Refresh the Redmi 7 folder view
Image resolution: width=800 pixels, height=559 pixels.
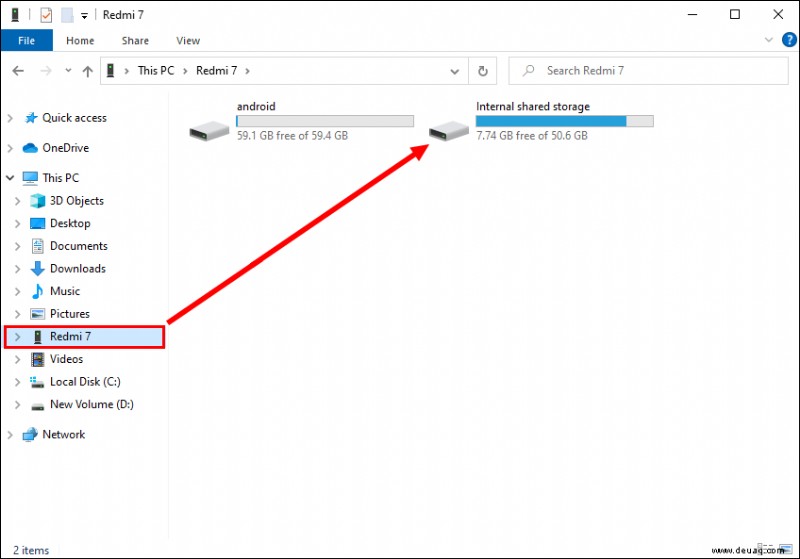pyautogui.click(x=483, y=71)
